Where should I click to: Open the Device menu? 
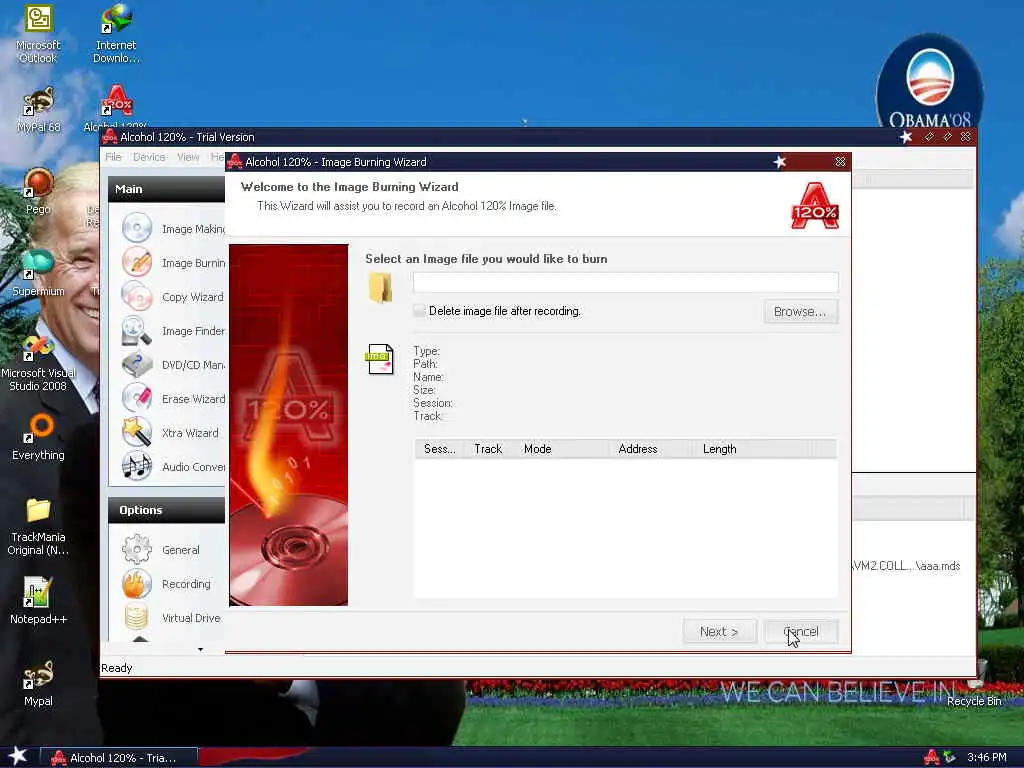149,157
